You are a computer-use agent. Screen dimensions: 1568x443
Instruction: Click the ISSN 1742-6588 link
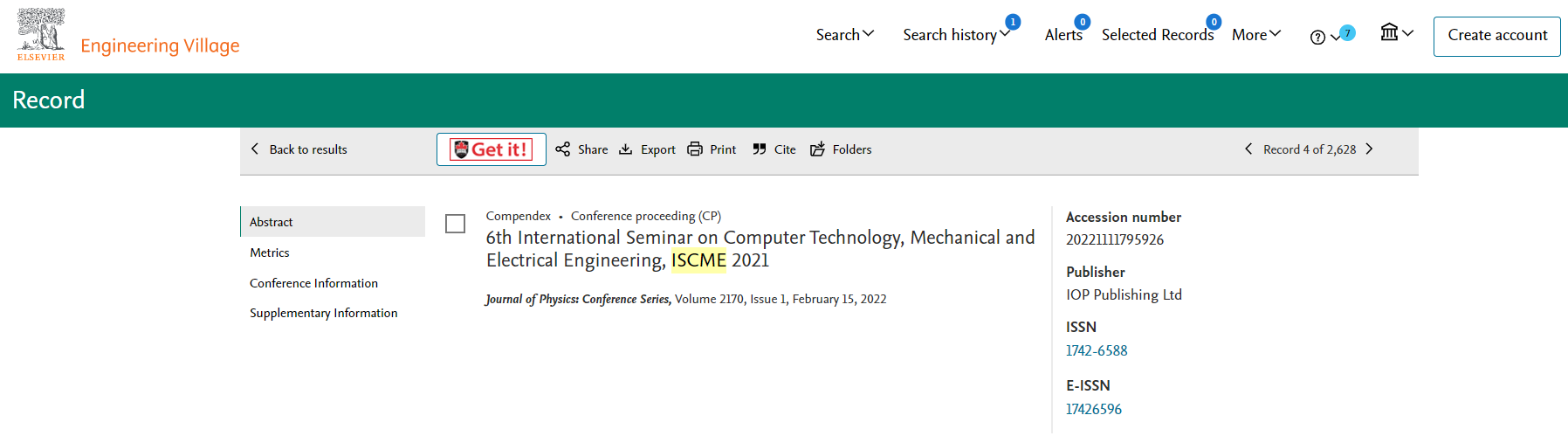pos(1097,350)
